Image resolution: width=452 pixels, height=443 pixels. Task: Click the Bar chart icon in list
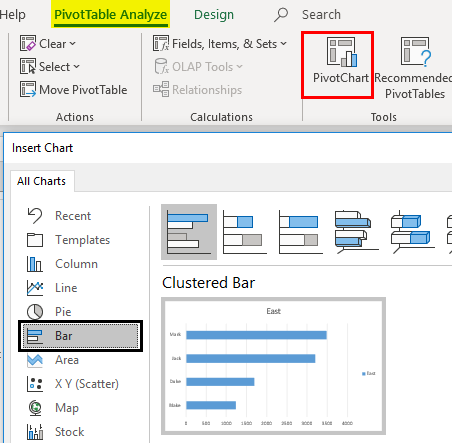[x=35, y=336]
